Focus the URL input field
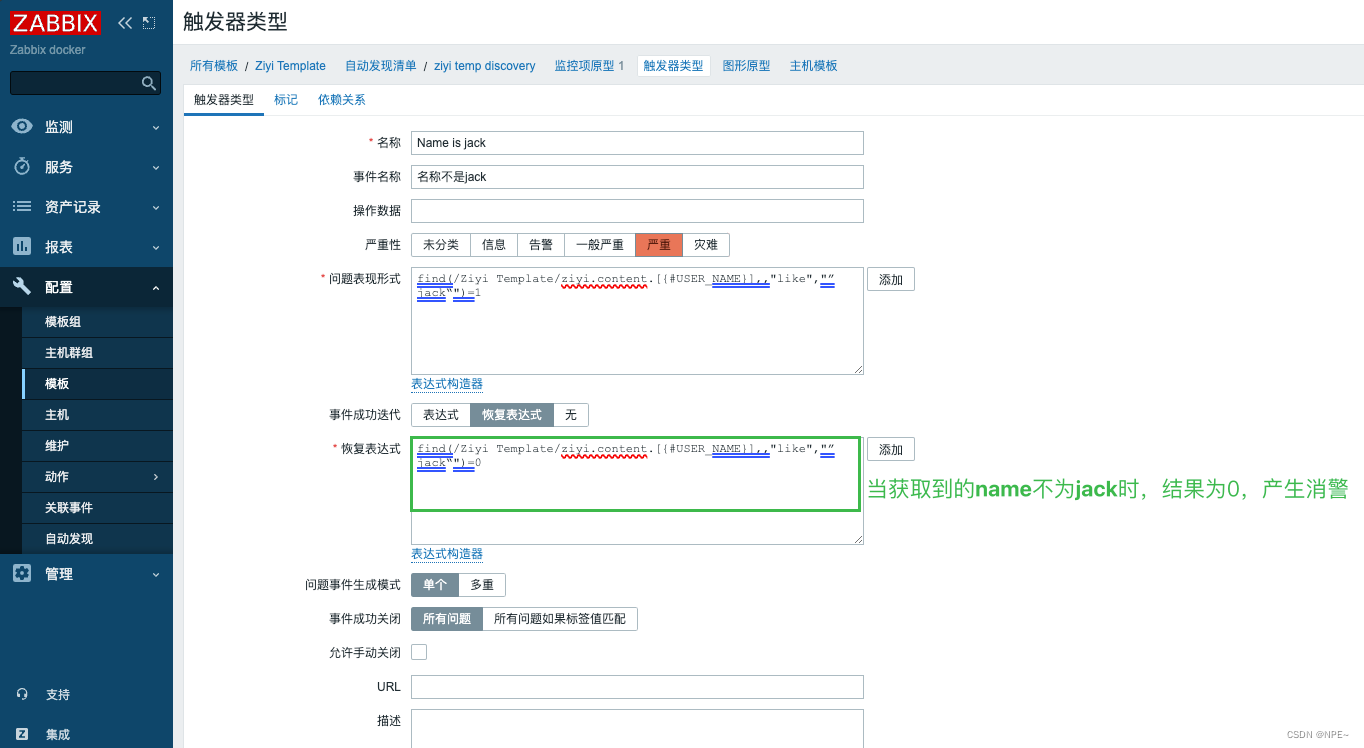The image size is (1364, 748). pyautogui.click(x=637, y=687)
